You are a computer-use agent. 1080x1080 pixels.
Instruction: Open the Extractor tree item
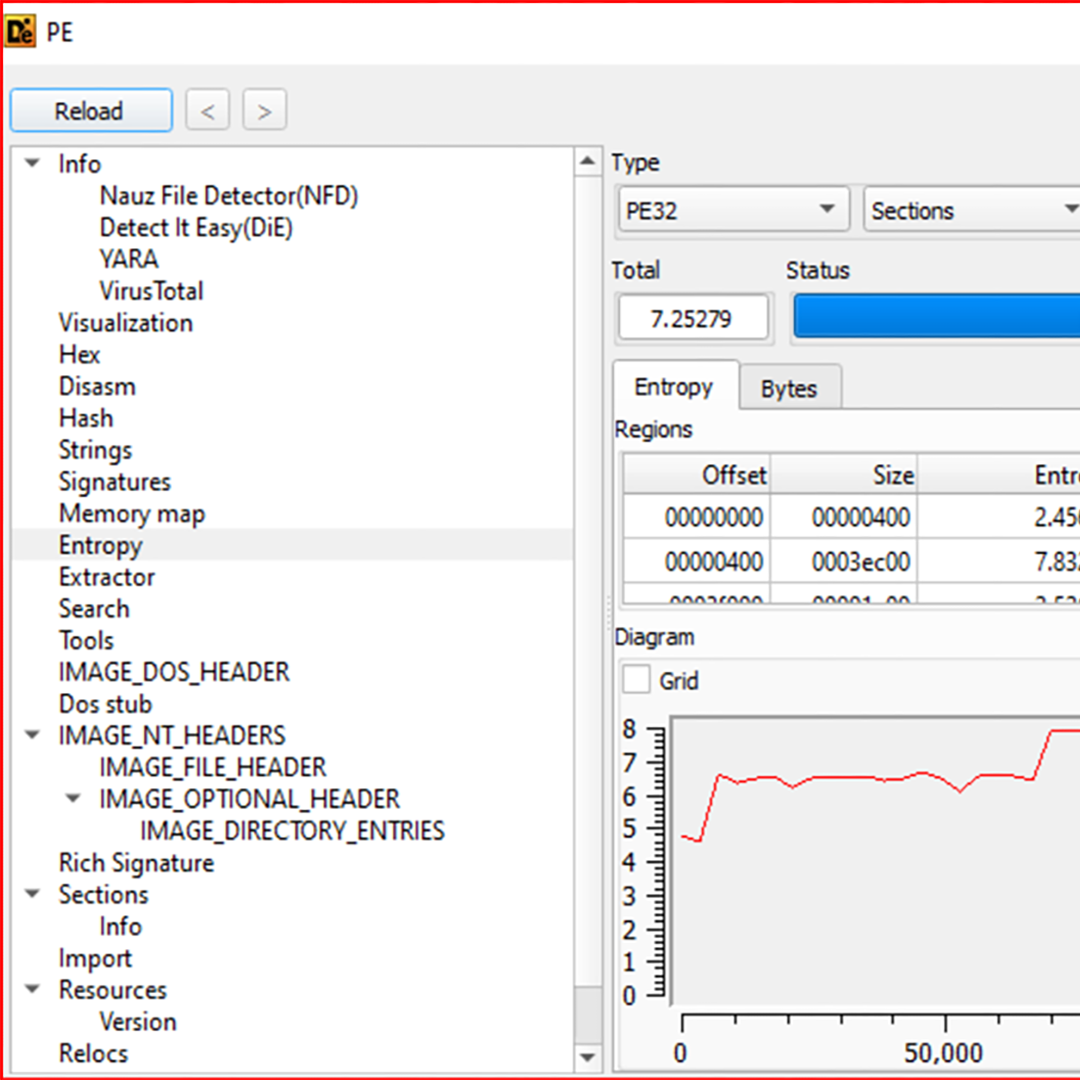point(107,577)
